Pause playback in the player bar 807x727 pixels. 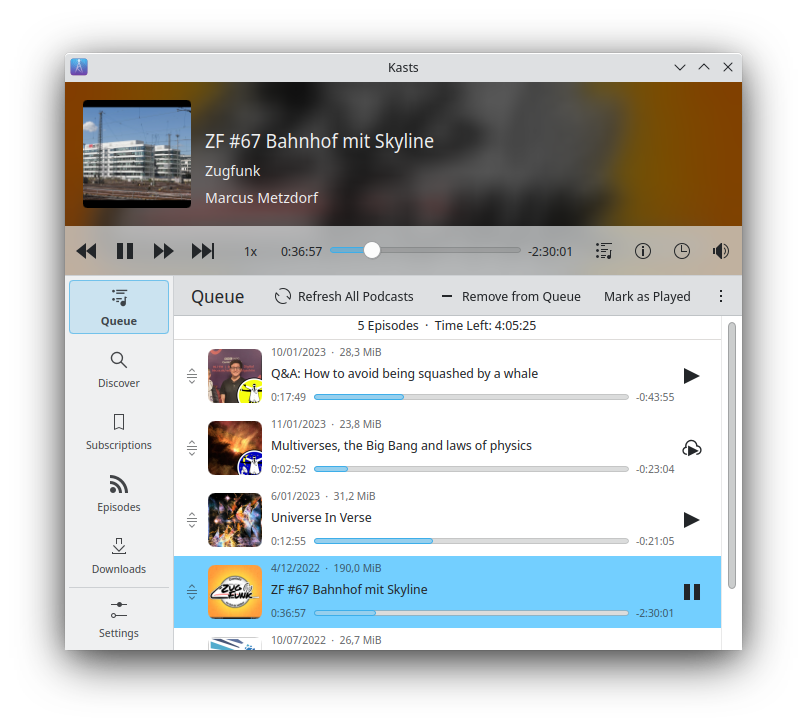pos(125,252)
